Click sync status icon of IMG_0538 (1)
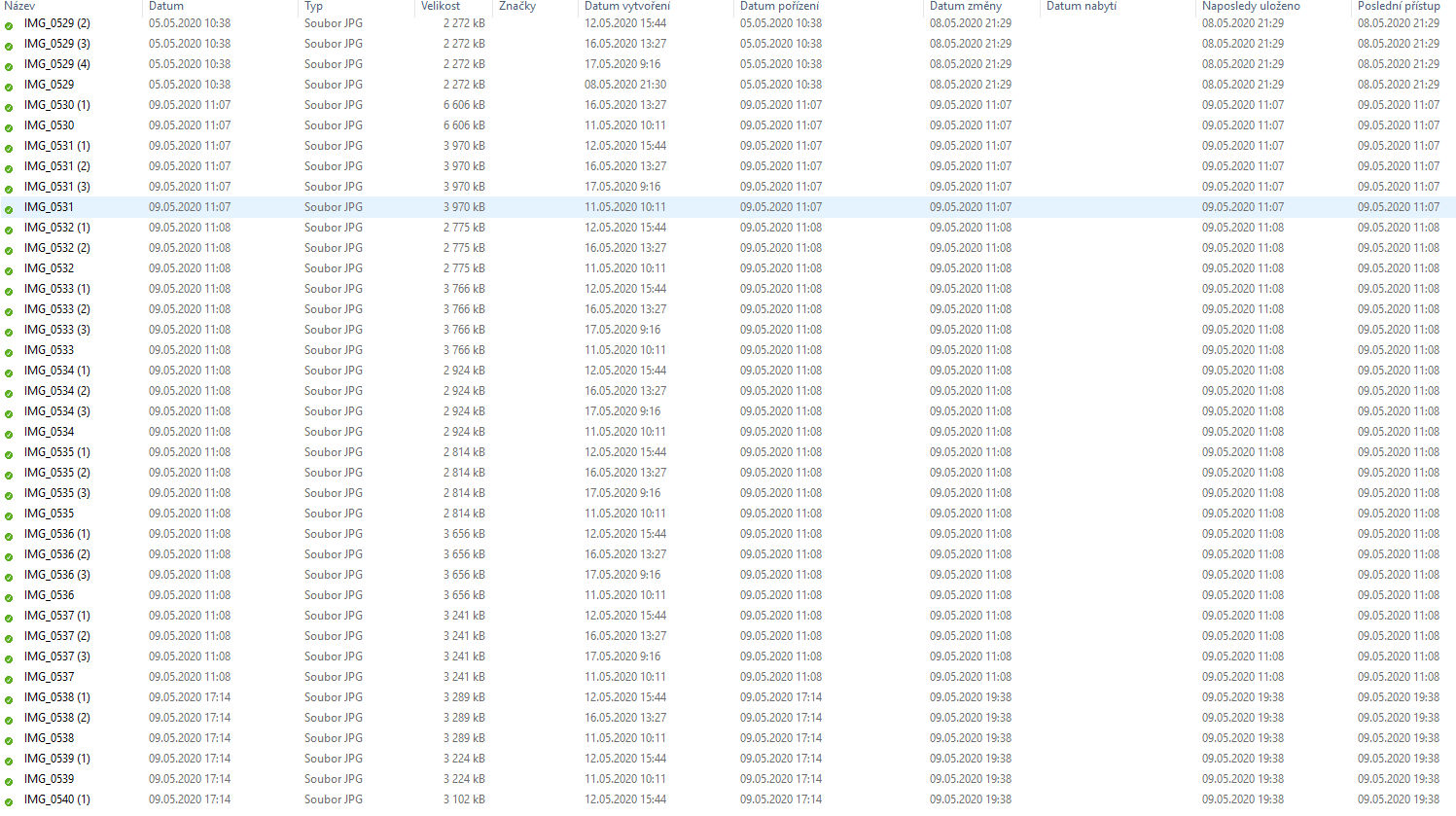 [x=9, y=698]
